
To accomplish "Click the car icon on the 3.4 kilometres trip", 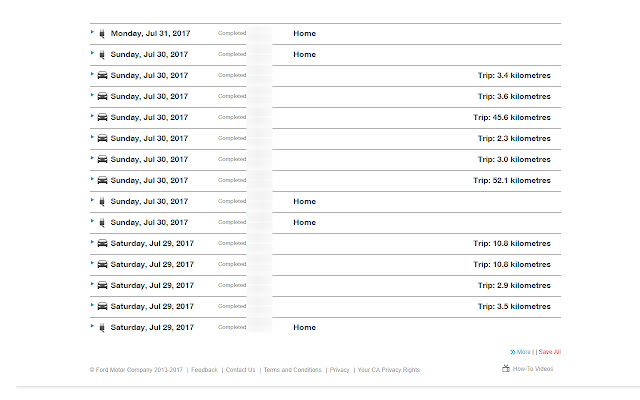I will (102, 75).
